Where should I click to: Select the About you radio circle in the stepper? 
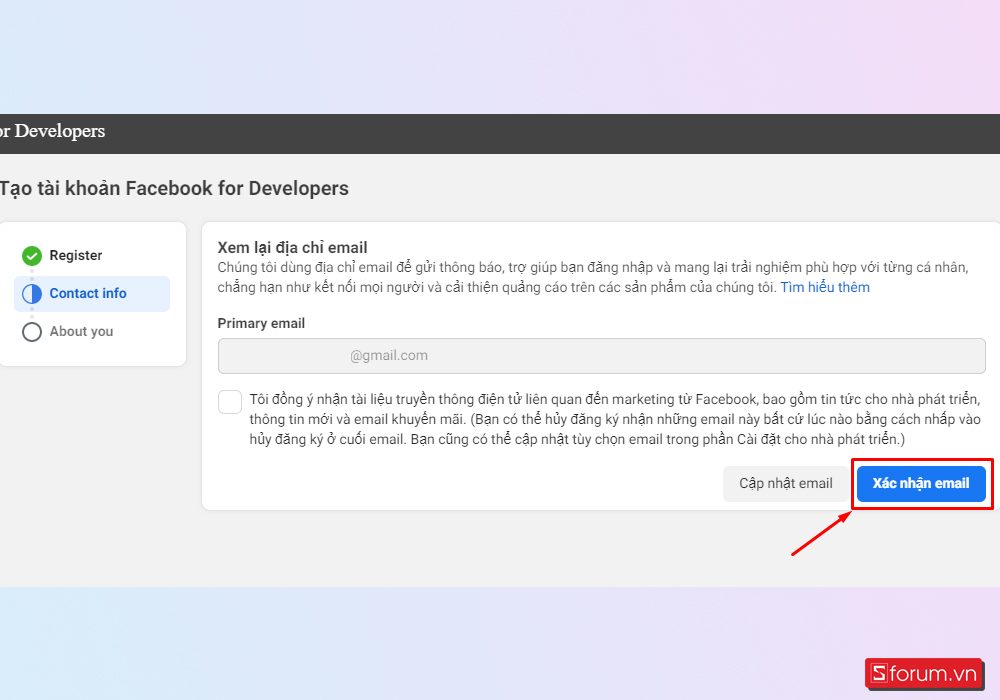(31, 331)
